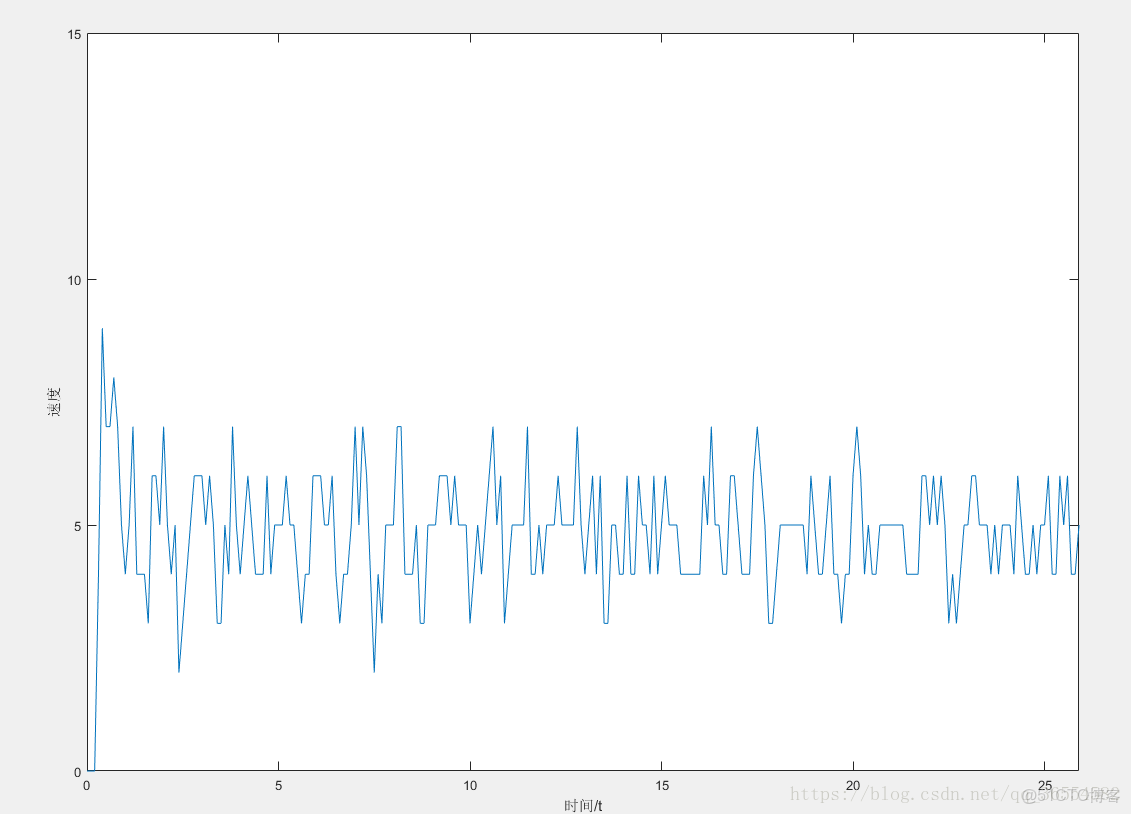The width and height of the screenshot is (1131, 814).
Task: Click the y-axis label 速度
Action: tap(55, 402)
